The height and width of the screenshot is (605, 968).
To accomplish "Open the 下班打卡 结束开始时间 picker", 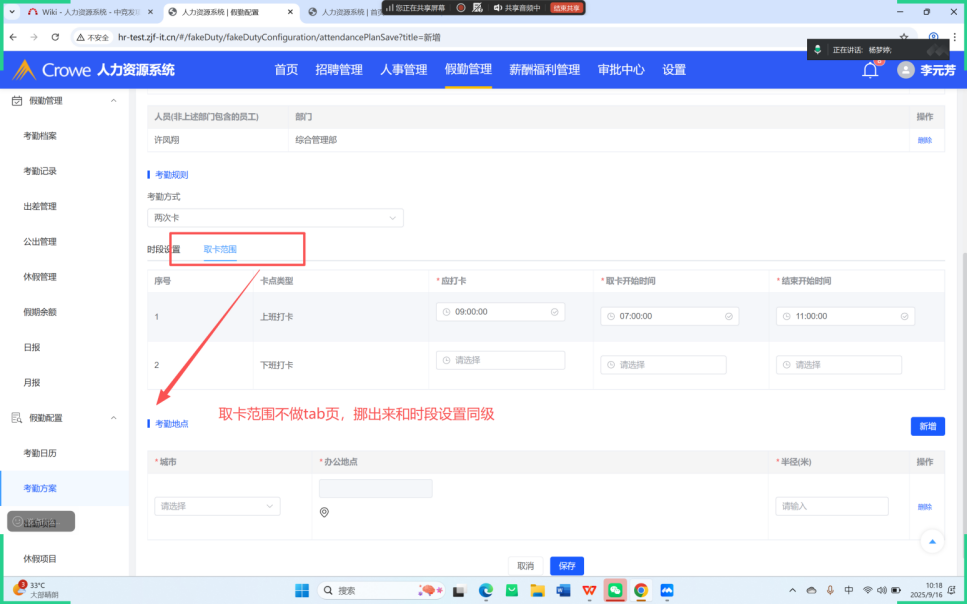I will point(838,365).
